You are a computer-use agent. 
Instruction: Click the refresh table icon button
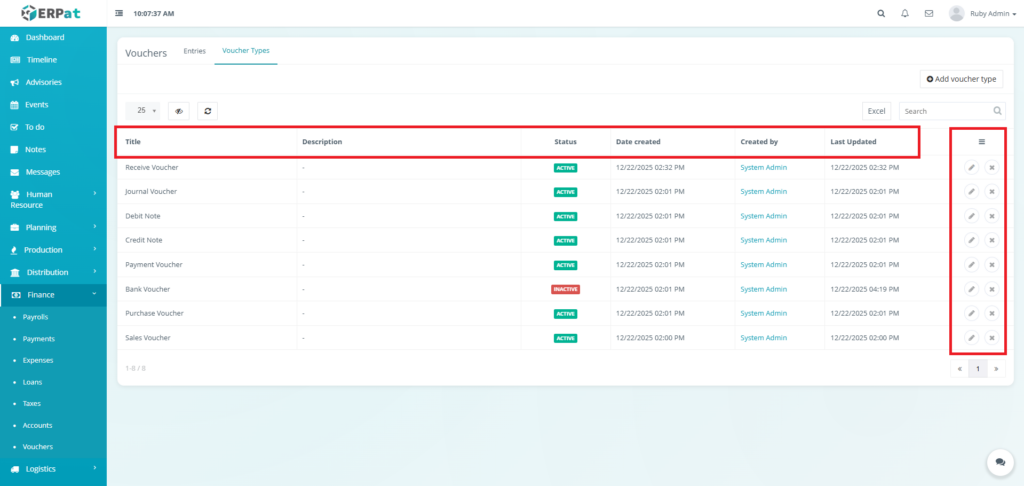[x=207, y=111]
